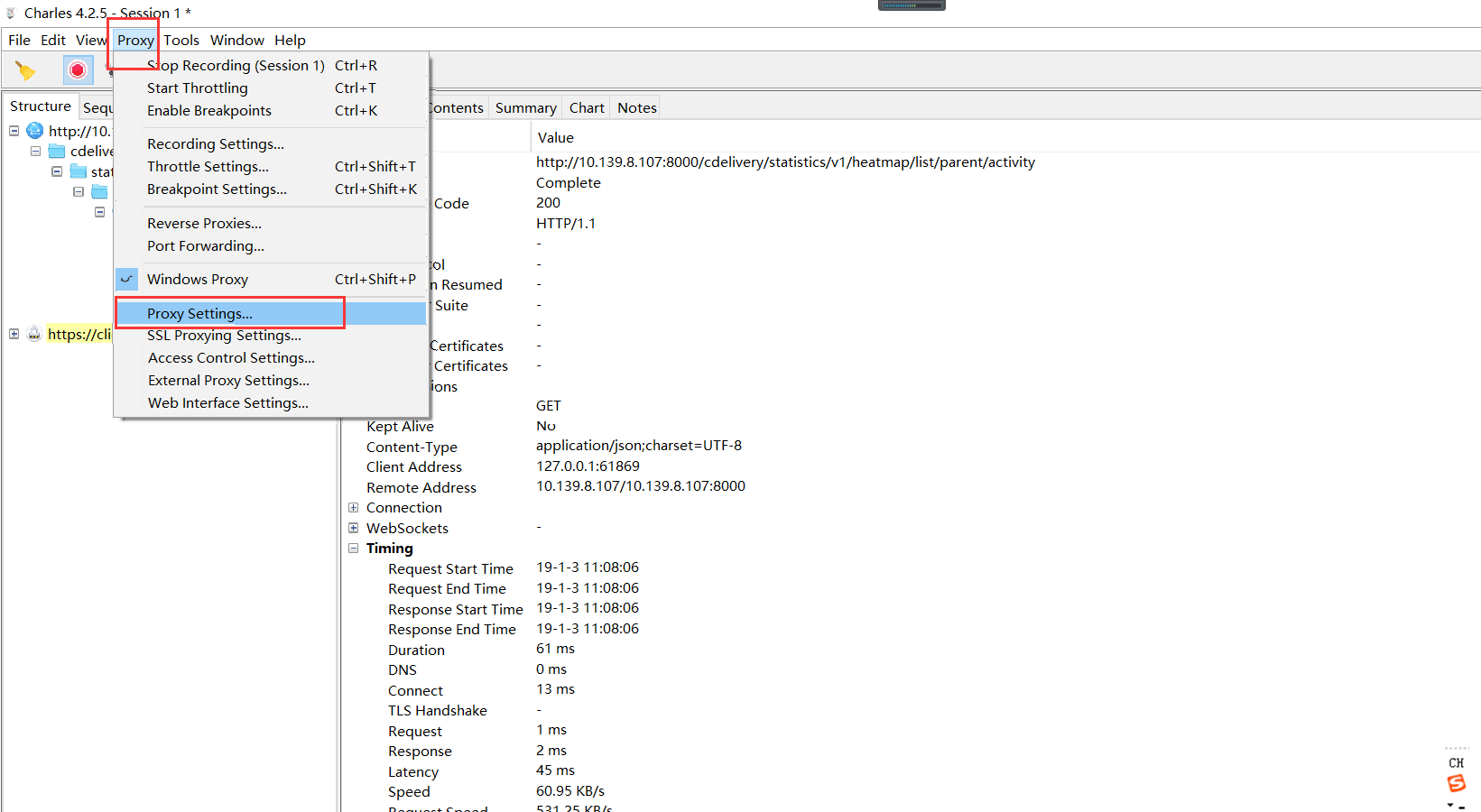Switch to the Chart tab
This screenshot has width=1481, height=812.
[x=587, y=107]
